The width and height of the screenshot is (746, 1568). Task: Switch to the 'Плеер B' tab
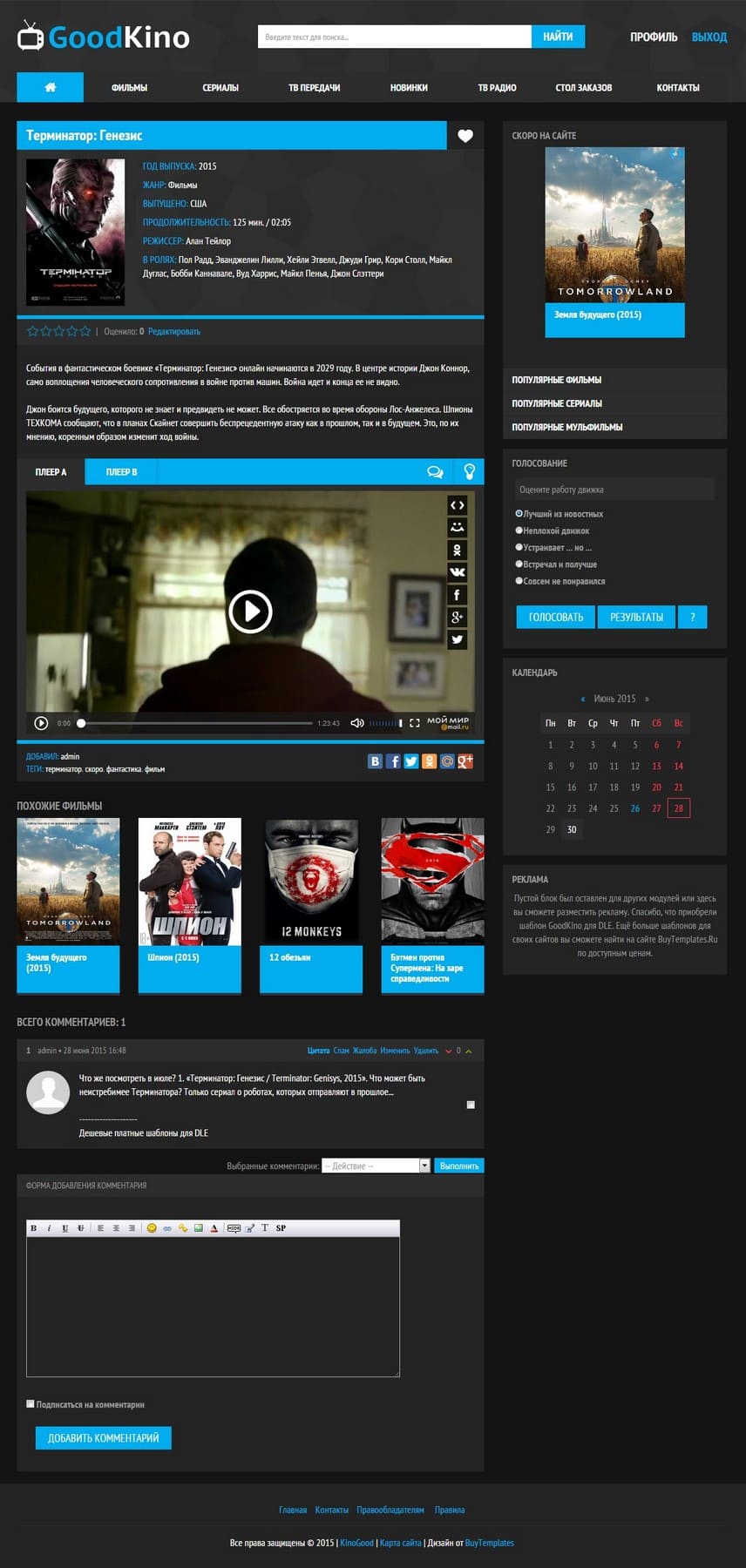(x=121, y=471)
